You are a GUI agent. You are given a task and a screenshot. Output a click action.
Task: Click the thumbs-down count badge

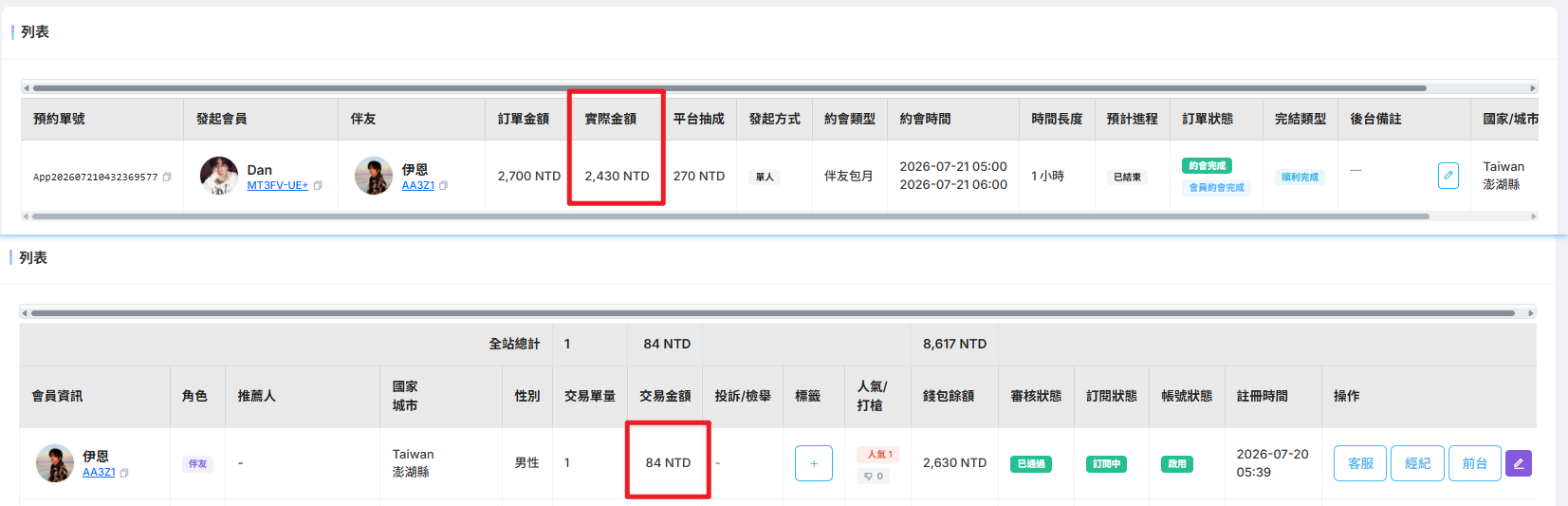[x=874, y=476]
